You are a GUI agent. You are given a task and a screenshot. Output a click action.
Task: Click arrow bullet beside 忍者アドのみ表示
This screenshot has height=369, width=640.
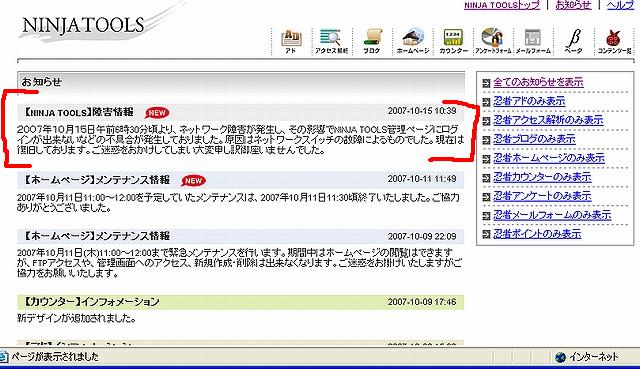[x=486, y=102]
